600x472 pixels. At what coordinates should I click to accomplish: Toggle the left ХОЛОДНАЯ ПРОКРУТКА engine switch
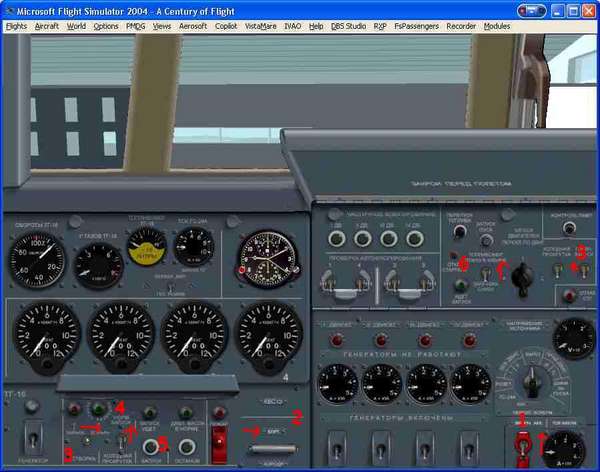[x=557, y=270]
